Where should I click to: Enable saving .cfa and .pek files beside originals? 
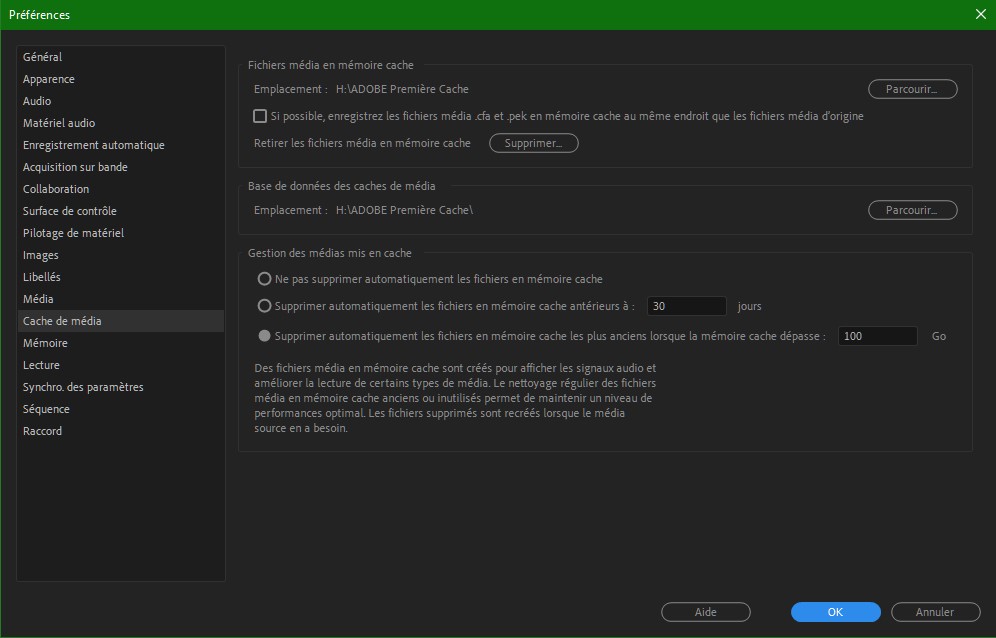(x=260, y=116)
